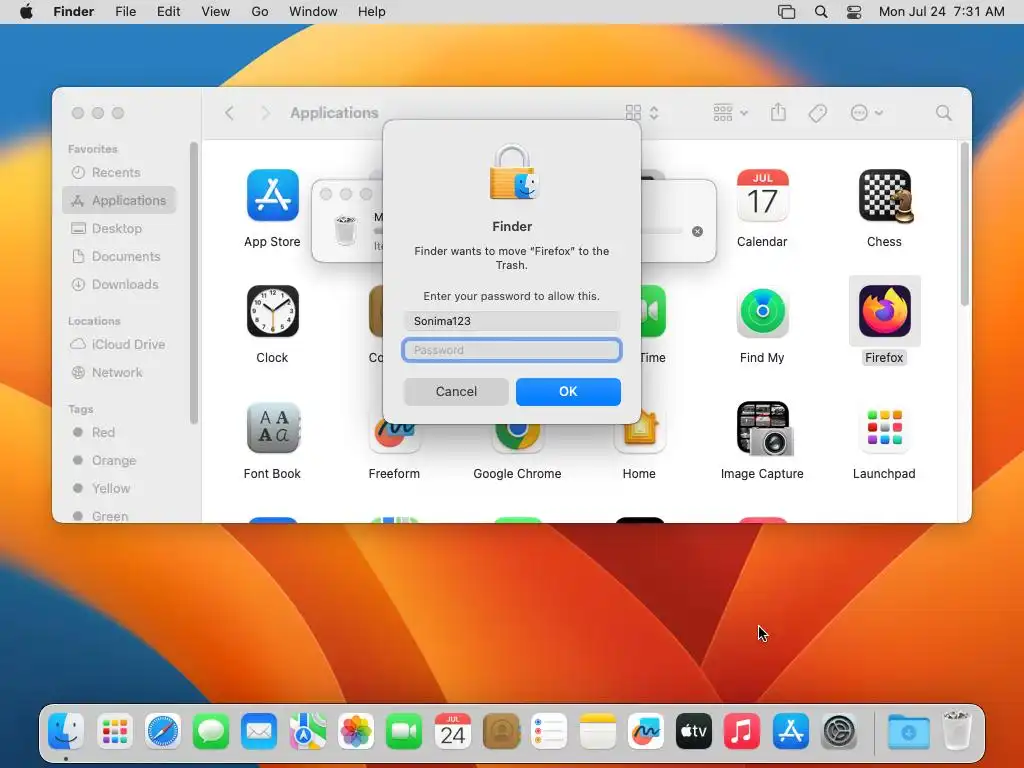Go forward in Finder window
1024x768 pixels.
(264, 113)
